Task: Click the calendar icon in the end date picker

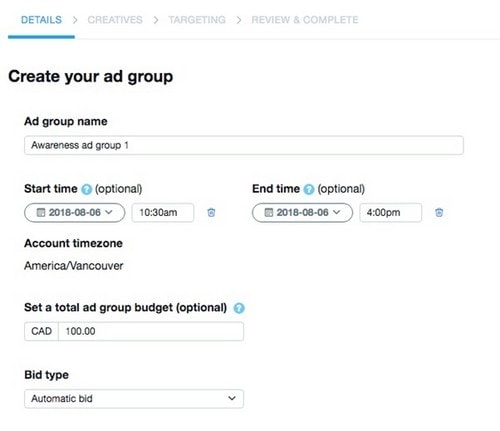Action: 268,212
